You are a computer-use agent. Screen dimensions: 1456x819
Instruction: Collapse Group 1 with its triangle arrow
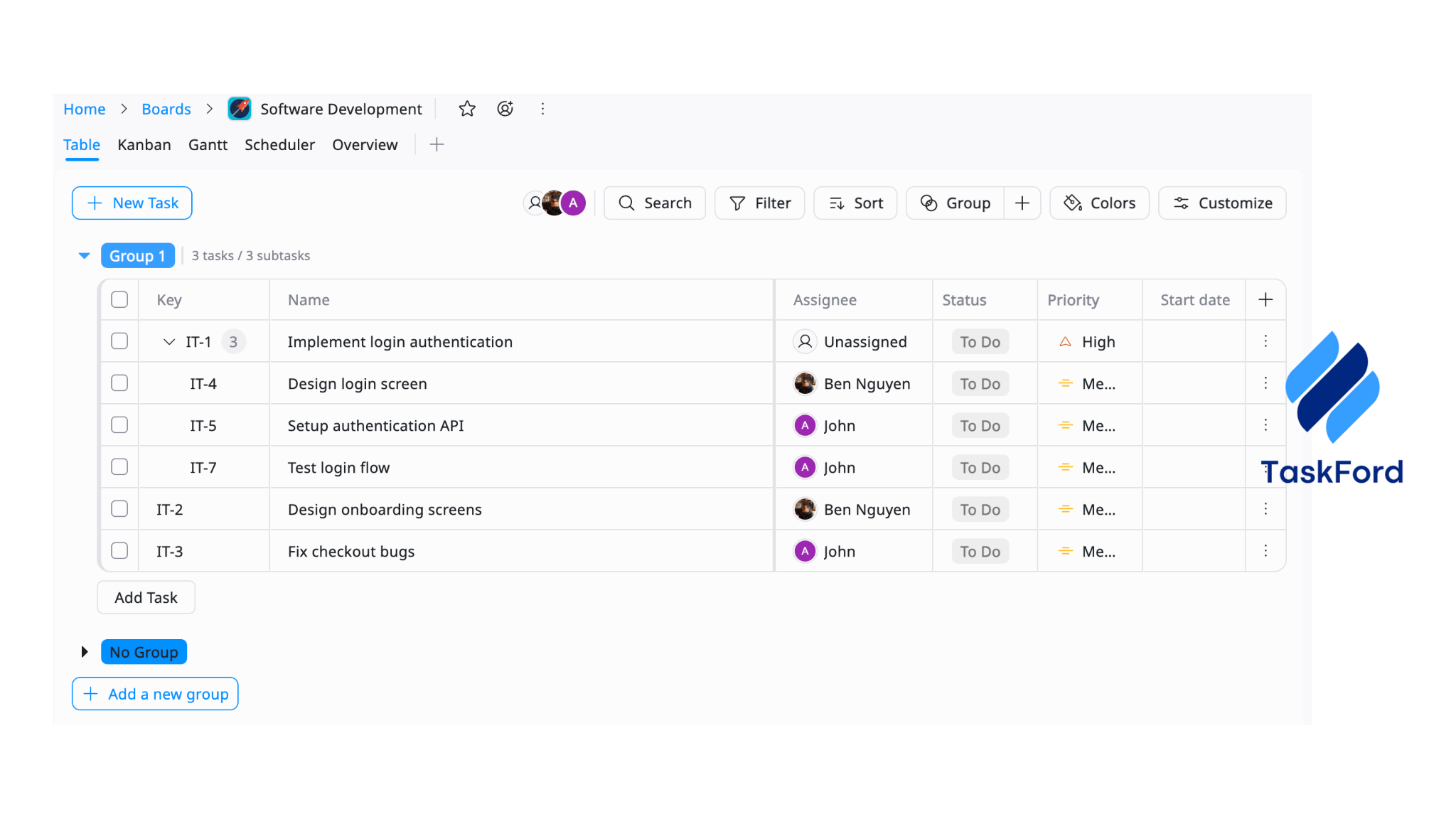tap(84, 256)
